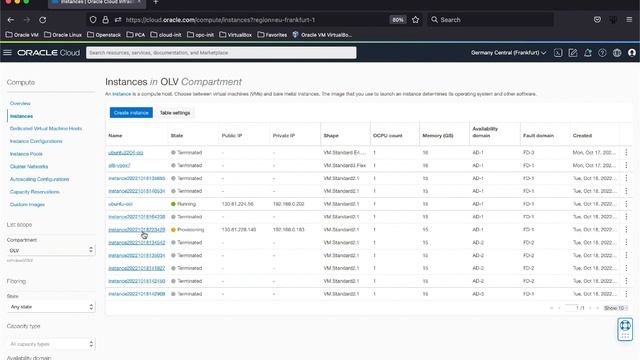Click the Created column header
Viewport: 640px width, 360px height.
(582, 136)
